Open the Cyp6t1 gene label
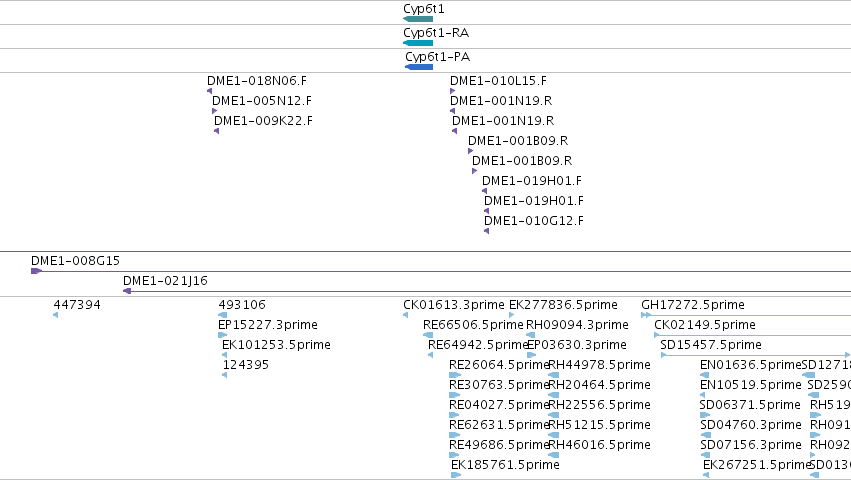 pyautogui.click(x=424, y=9)
